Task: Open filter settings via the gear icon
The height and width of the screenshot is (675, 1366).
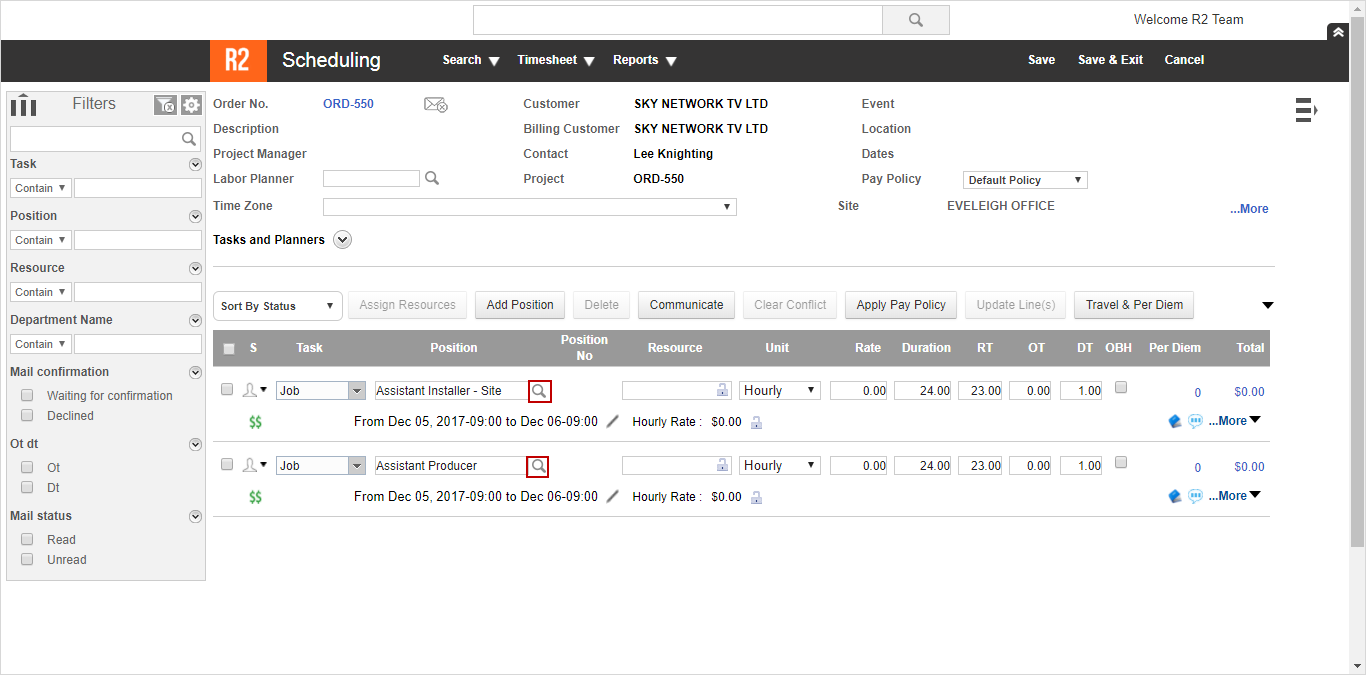Action: (x=190, y=104)
